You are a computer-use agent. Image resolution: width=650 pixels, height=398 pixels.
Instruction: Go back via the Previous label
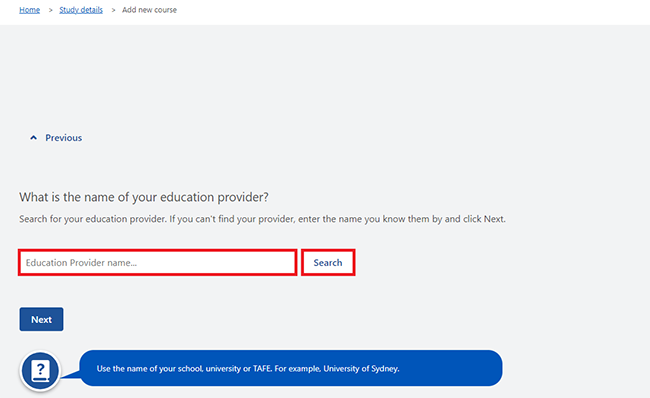63,138
